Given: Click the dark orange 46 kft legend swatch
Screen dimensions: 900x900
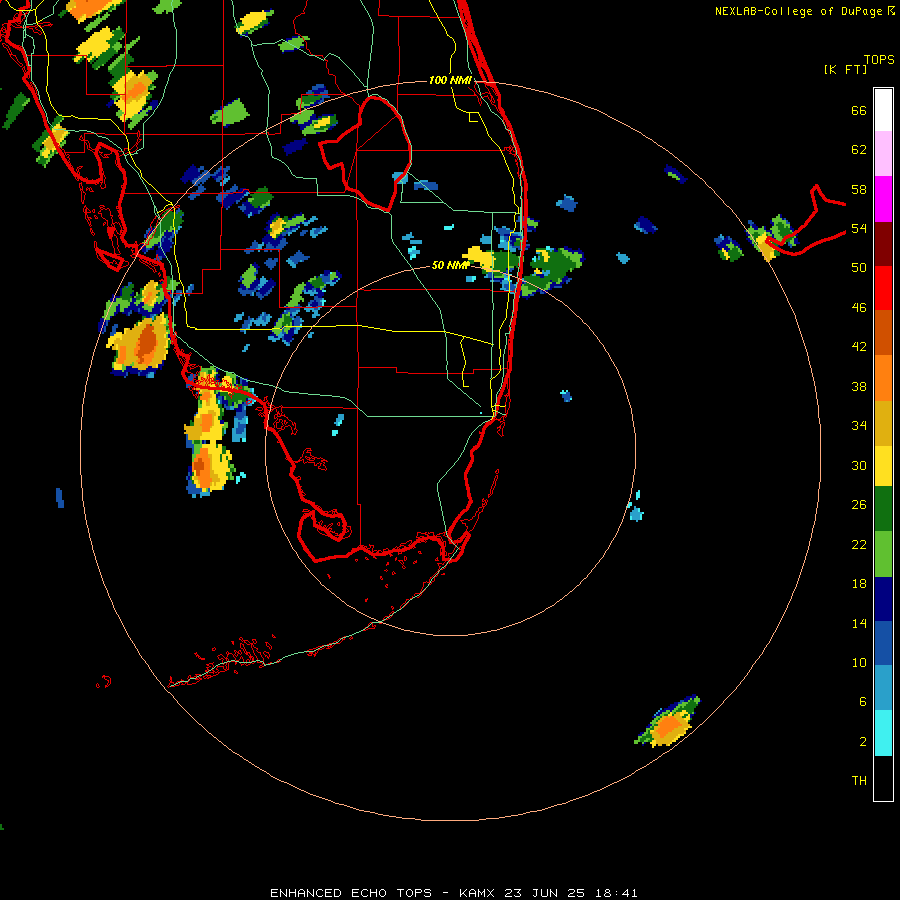Looking at the screenshot, I should click(x=883, y=332).
